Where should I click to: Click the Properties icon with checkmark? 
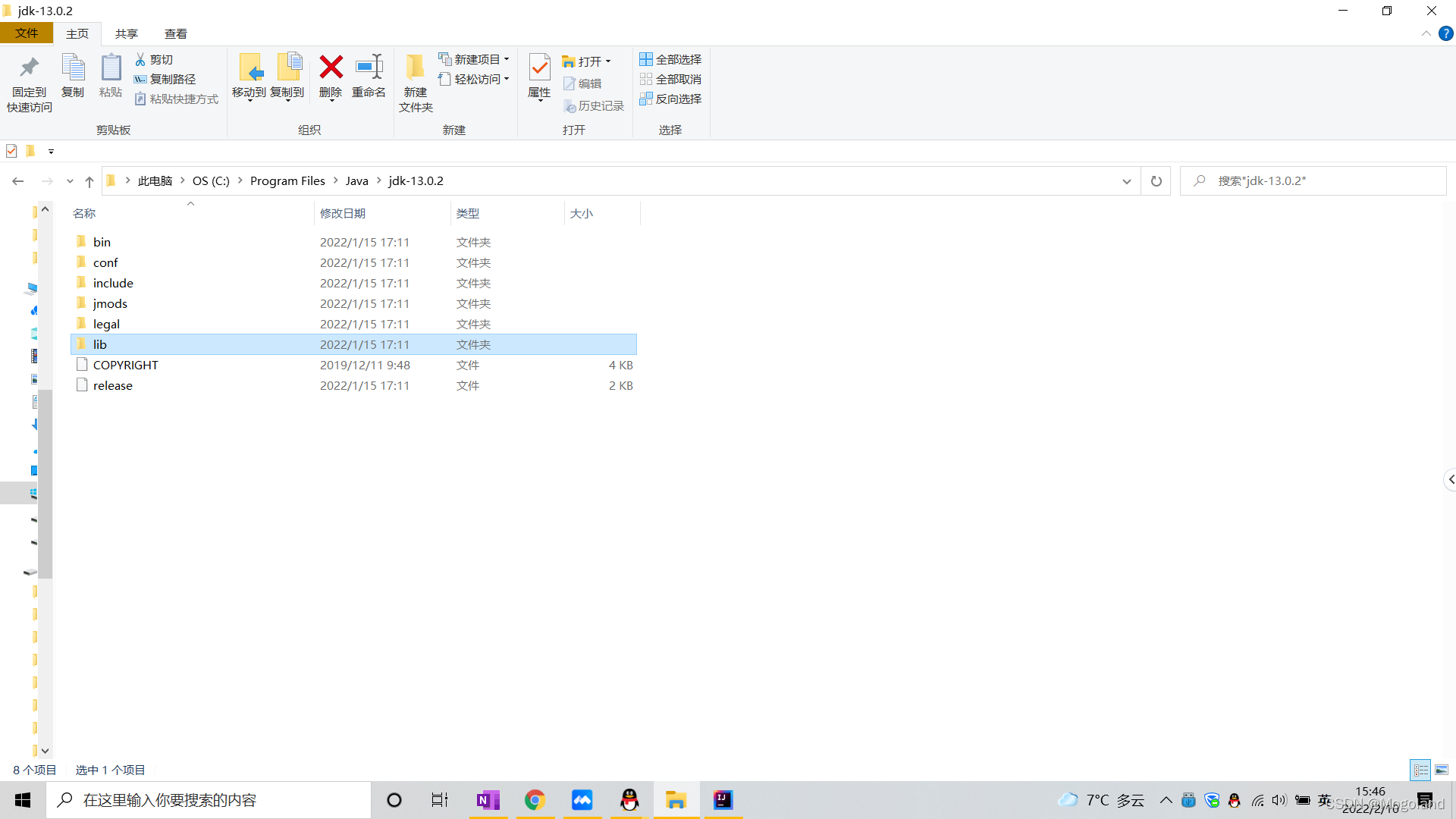(539, 68)
